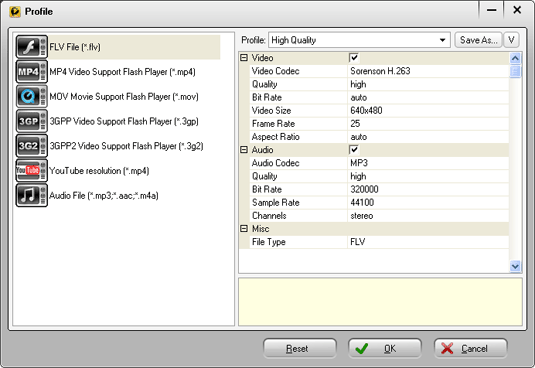Choose Audio File (*.mp3;*.aac;*.m4a) entry
Image resolution: width=535 pixels, height=368 pixels.
tap(104, 196)
